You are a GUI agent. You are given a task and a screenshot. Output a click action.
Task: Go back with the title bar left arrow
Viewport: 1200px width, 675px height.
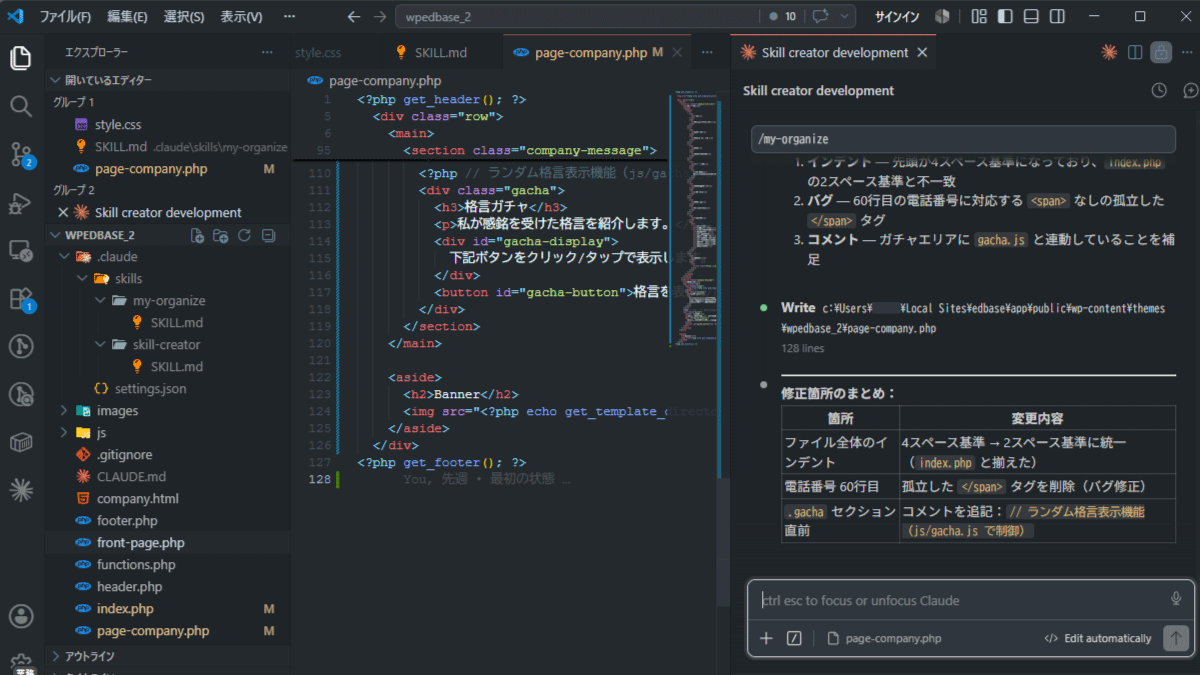353,17
